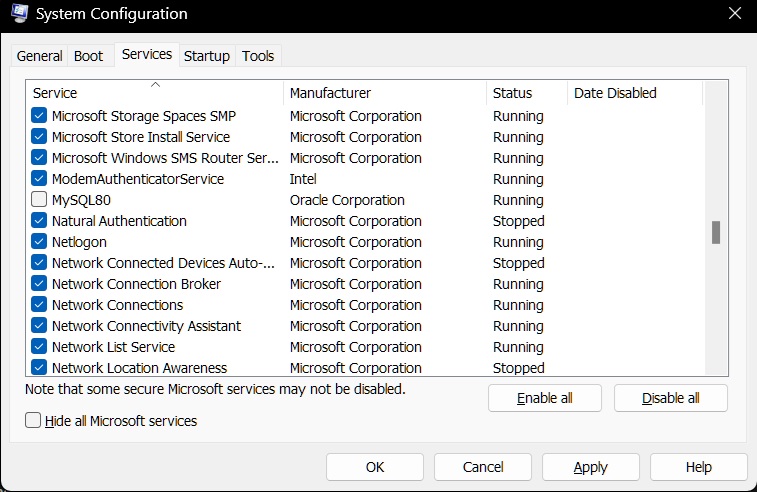Uncheck ModemAuthenticatorService checkbox

pos(39,179)
